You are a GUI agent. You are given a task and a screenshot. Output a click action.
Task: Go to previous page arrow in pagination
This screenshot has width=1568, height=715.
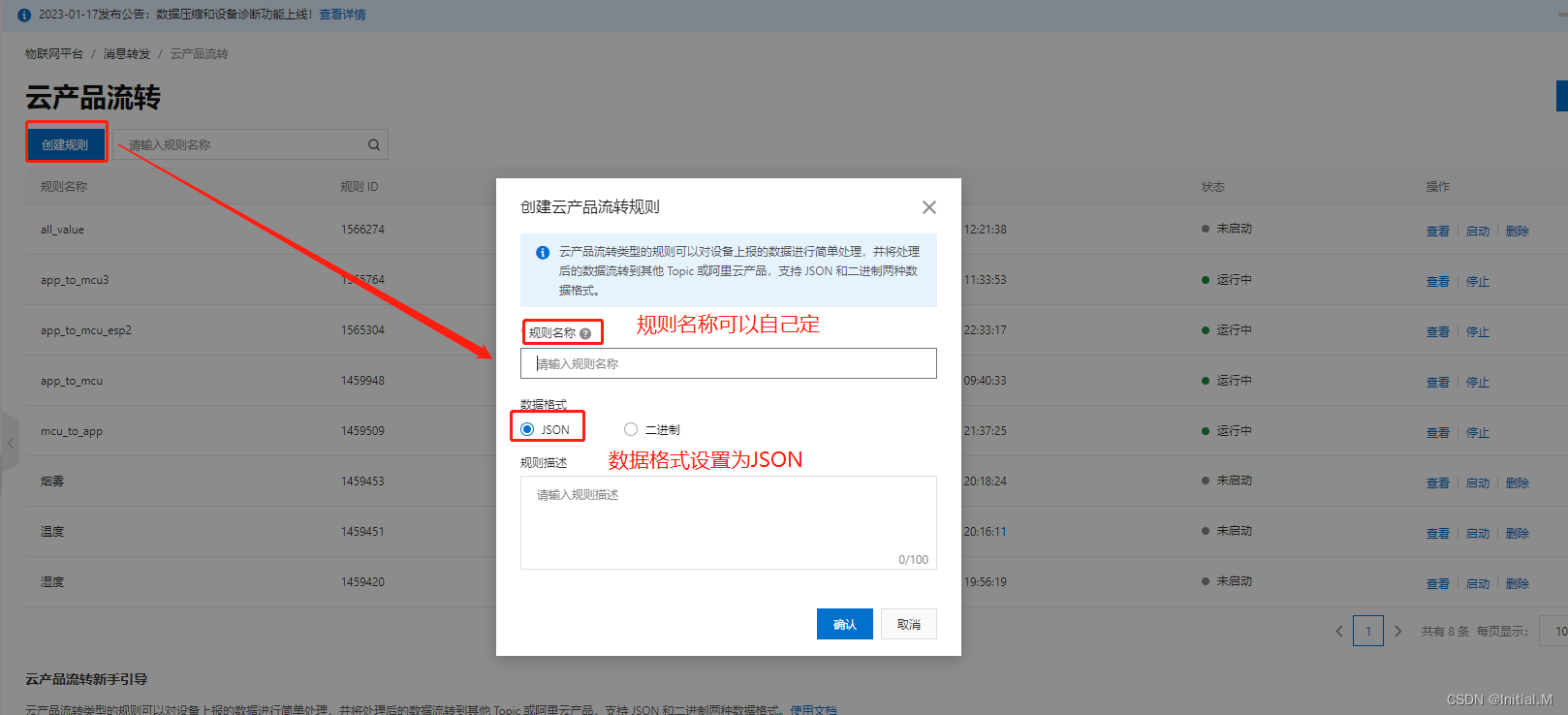pyautogui.click(x=1339, y=631)
